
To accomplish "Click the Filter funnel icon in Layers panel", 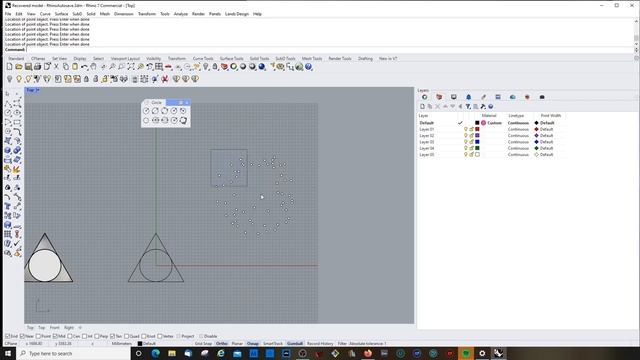I will coord(468,107).
